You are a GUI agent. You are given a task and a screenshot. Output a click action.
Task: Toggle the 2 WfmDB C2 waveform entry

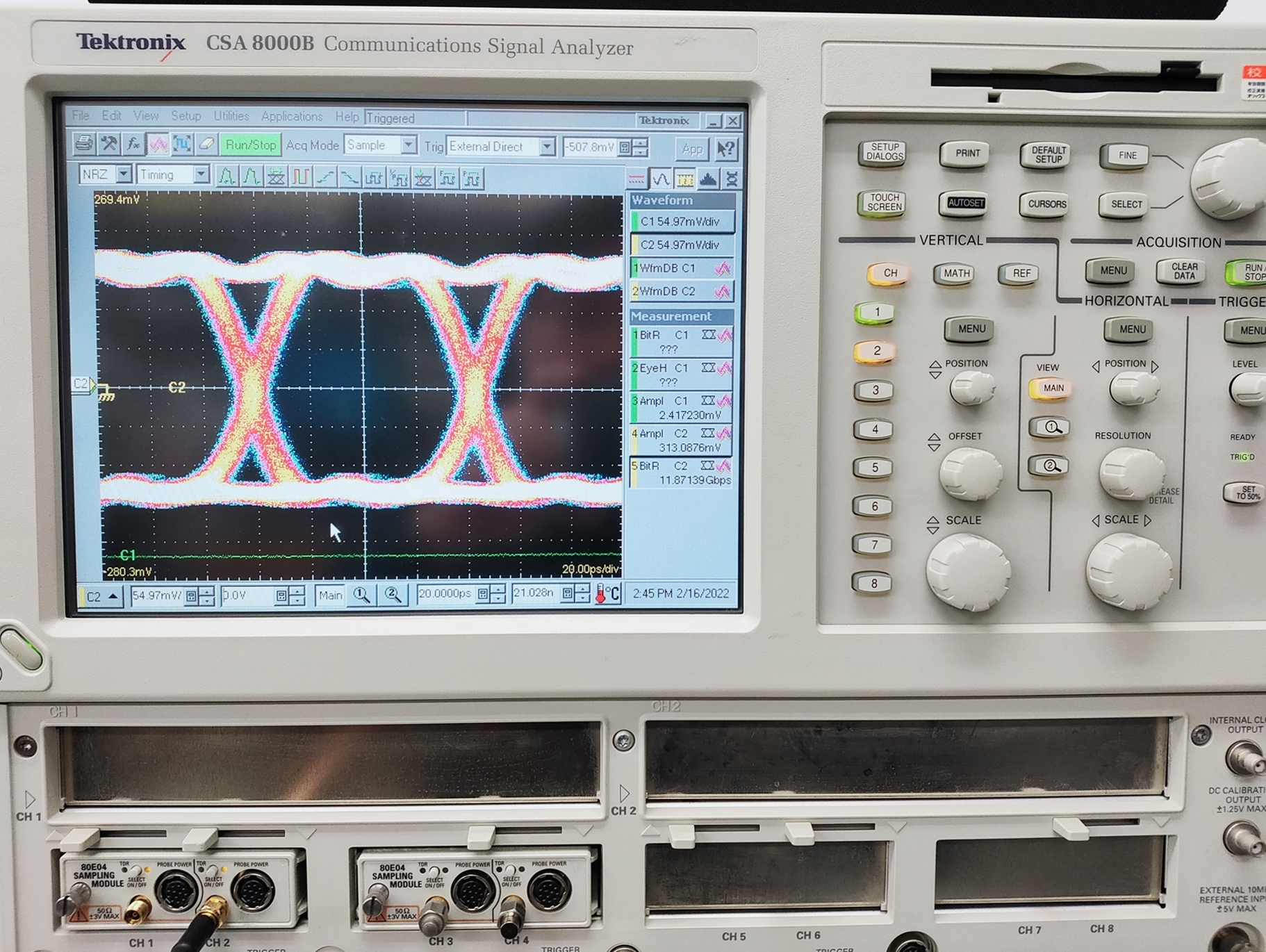click(x=682, y=292)
